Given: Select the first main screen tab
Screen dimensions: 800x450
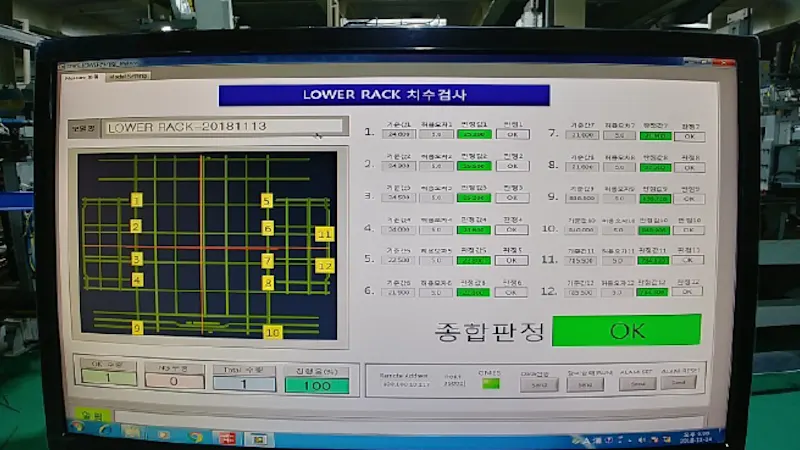Looking at the screenshot, I should point(82,76).
